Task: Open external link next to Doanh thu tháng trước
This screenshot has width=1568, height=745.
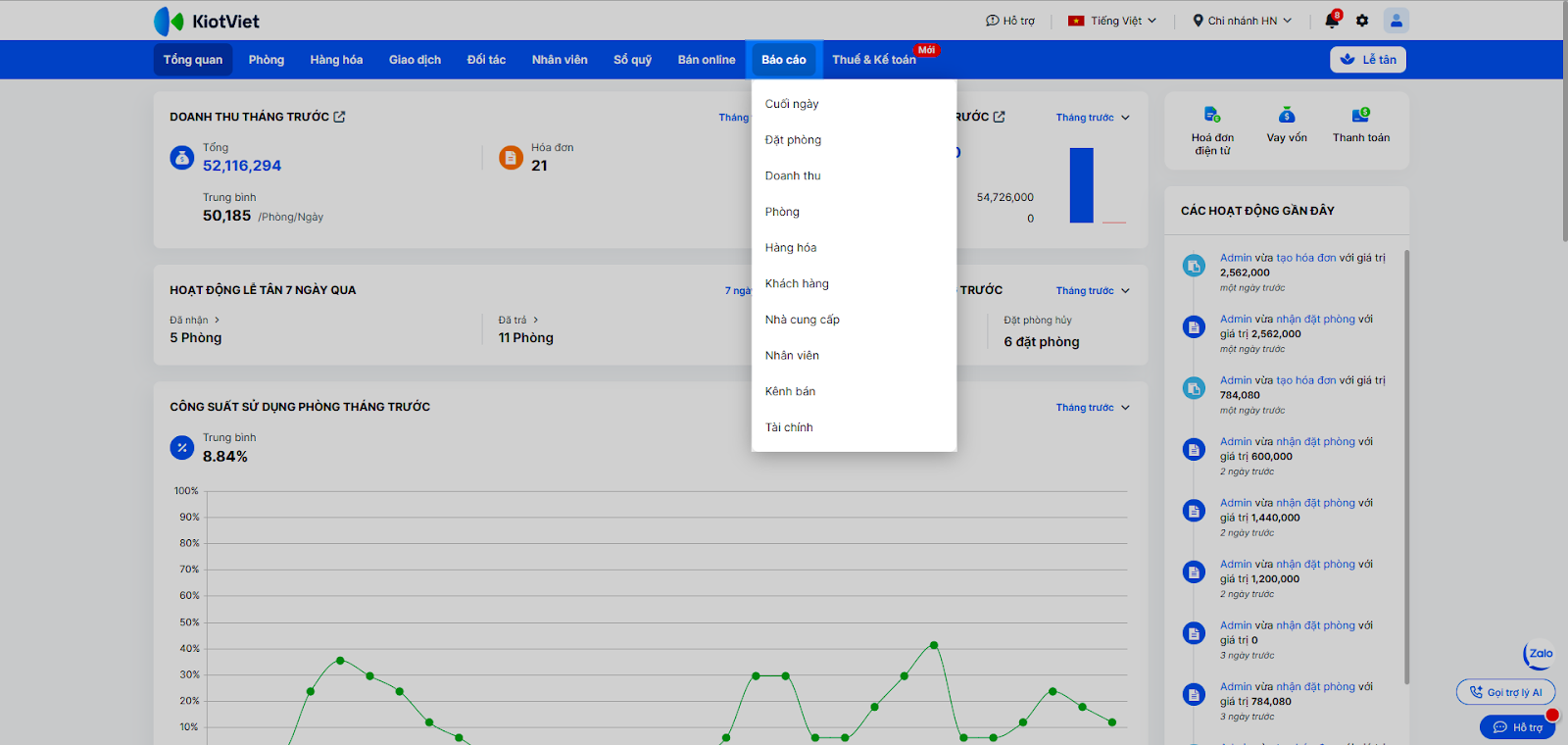Action: point(339,117)
